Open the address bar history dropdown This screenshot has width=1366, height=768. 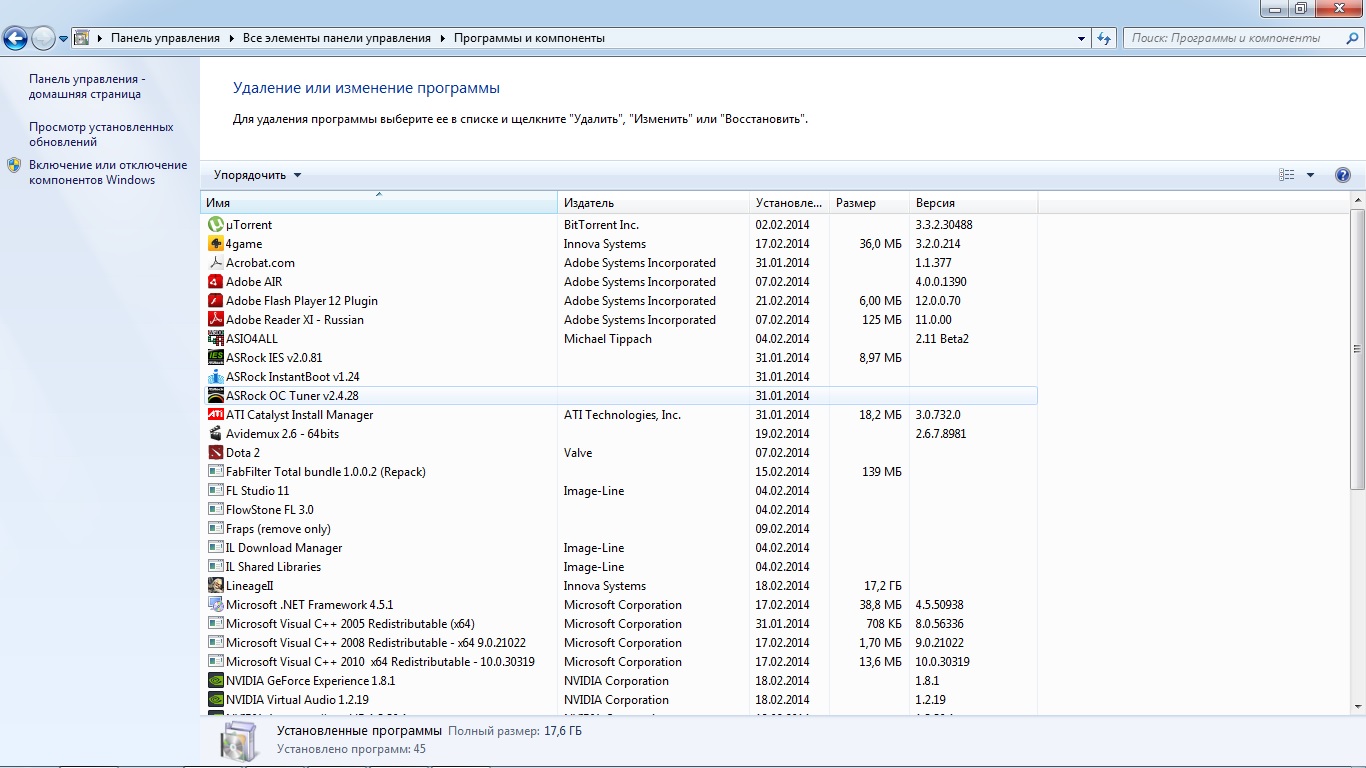coord(1082,39)
